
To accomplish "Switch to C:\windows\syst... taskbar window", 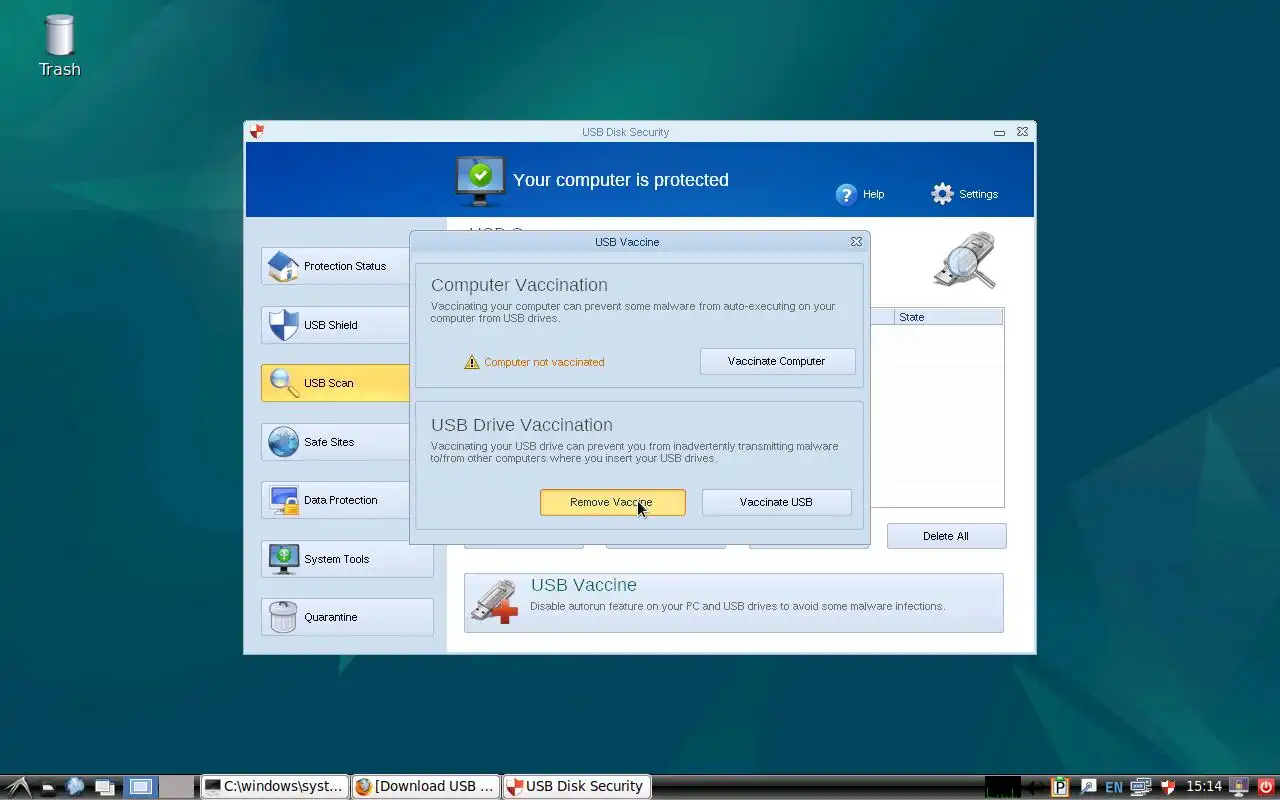I will [x=275, y=787].
